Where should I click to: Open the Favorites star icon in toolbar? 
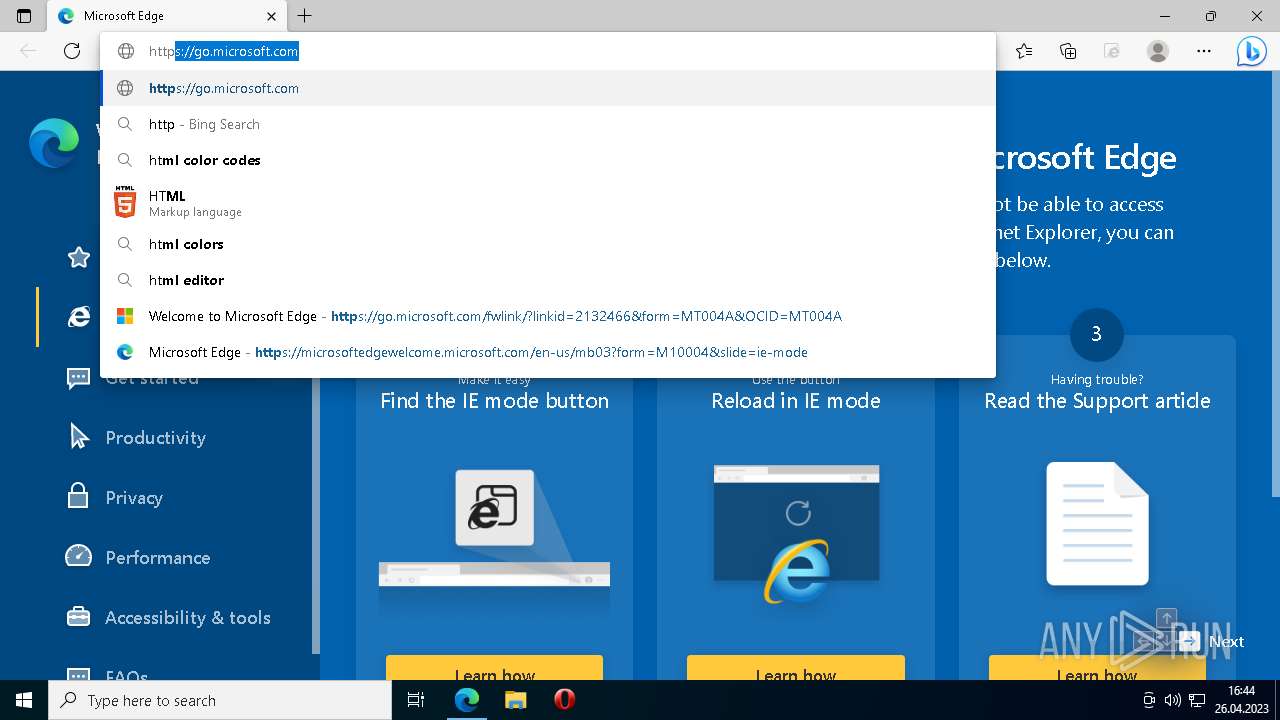click(x=1024, y=51)
